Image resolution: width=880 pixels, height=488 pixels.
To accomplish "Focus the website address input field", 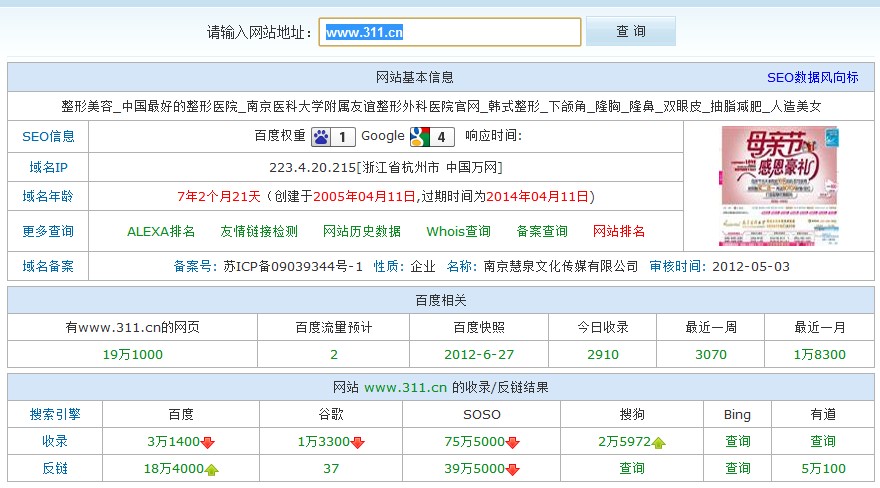I will 450,32.
